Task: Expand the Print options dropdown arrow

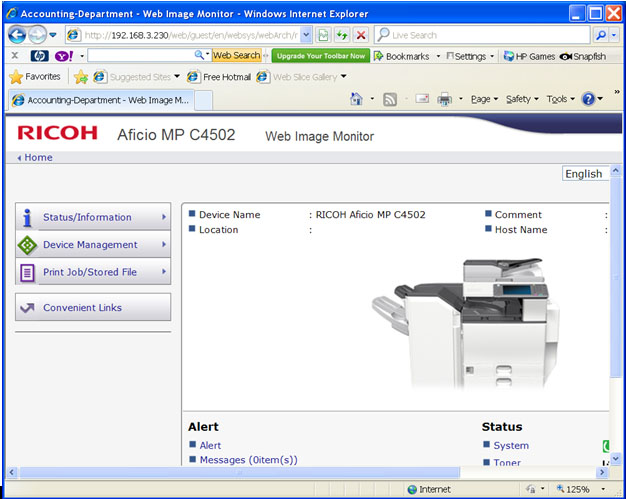Action: coord(461,99)
